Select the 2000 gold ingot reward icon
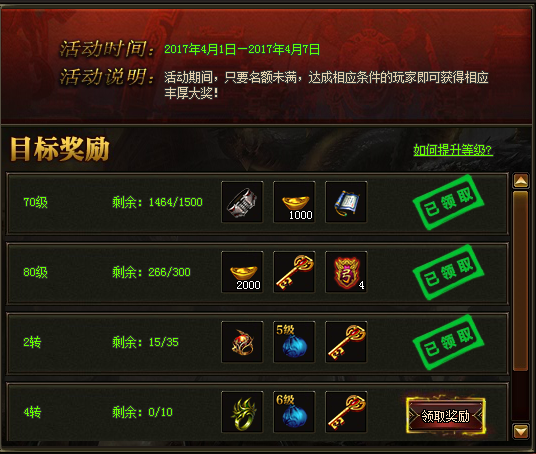Viewport: 536px width, 454px height. pos(242,272)
